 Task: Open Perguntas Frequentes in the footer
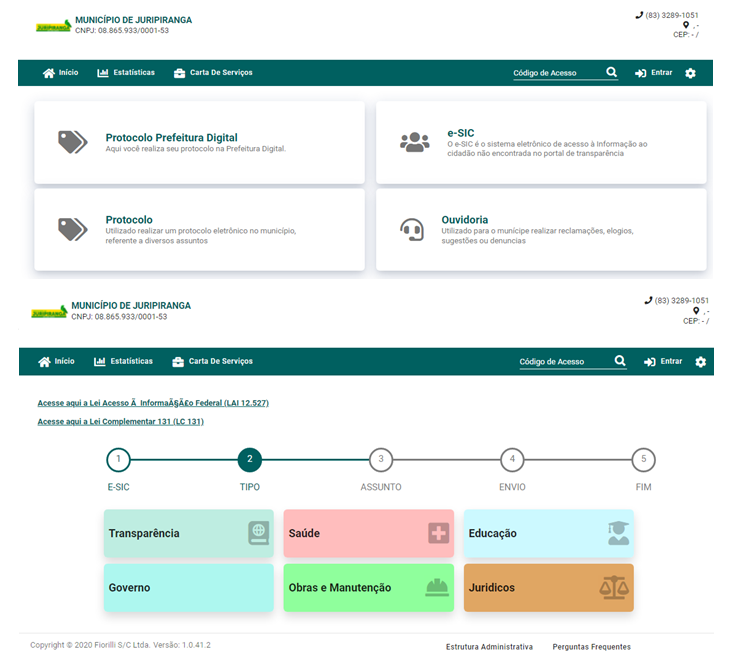(x=591, y=647)
